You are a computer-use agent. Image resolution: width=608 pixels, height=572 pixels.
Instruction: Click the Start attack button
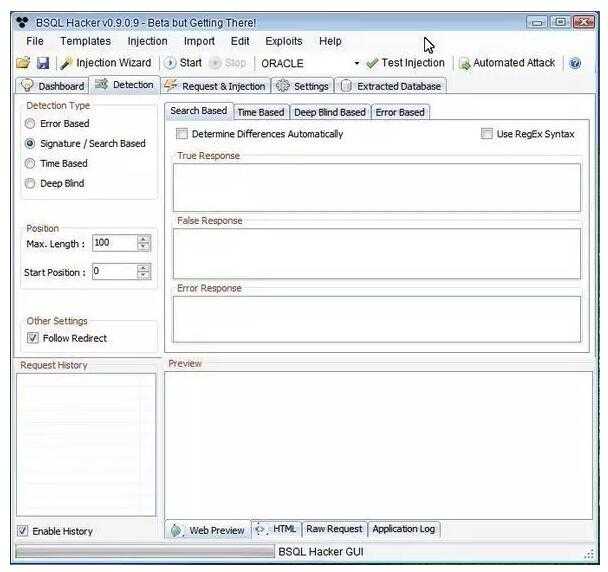pyautogui.click(x=183, y=63)
